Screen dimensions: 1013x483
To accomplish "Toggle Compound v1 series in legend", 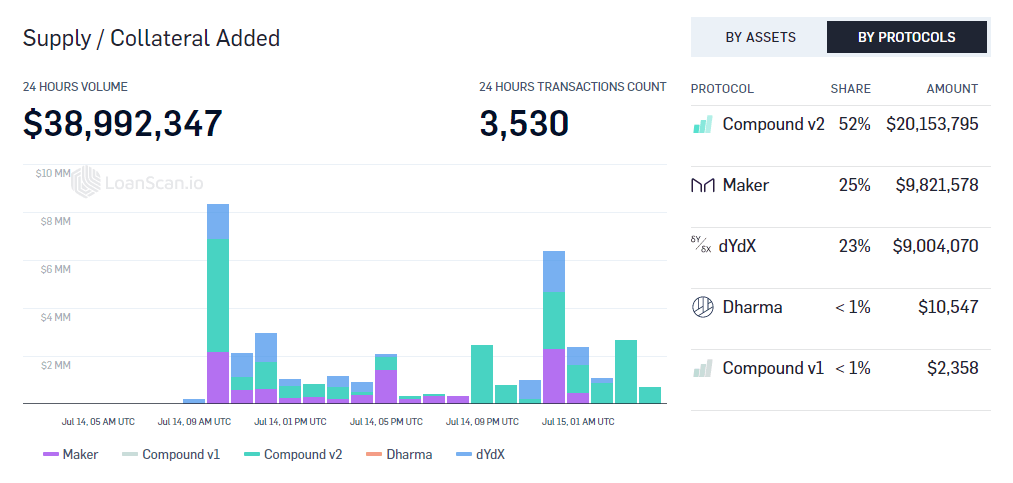I will pos(171,455).
